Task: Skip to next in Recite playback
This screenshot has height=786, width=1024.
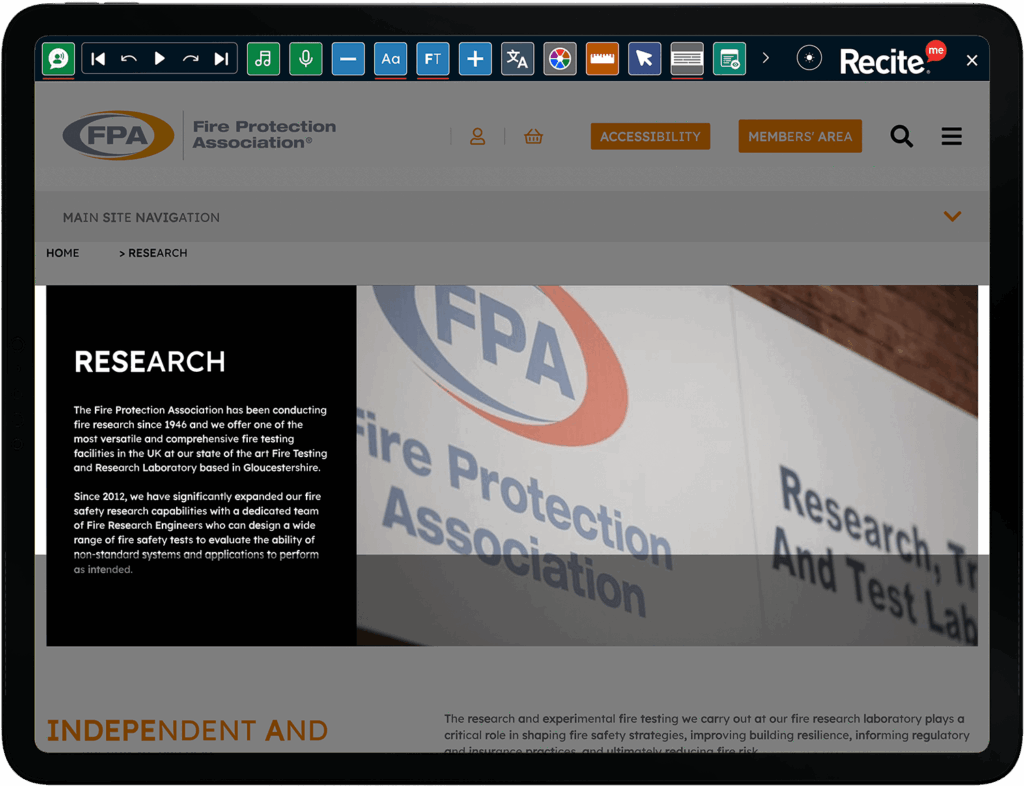Action: 221,59
